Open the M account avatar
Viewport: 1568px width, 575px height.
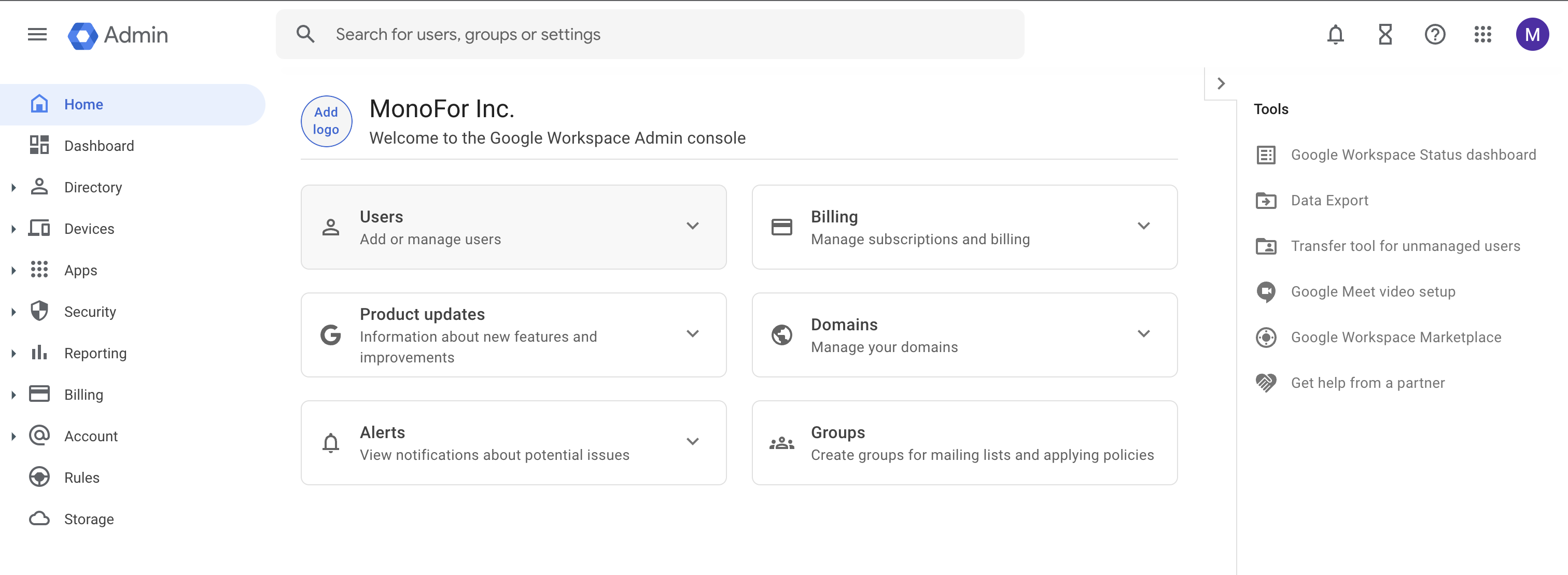point(1532,35)
